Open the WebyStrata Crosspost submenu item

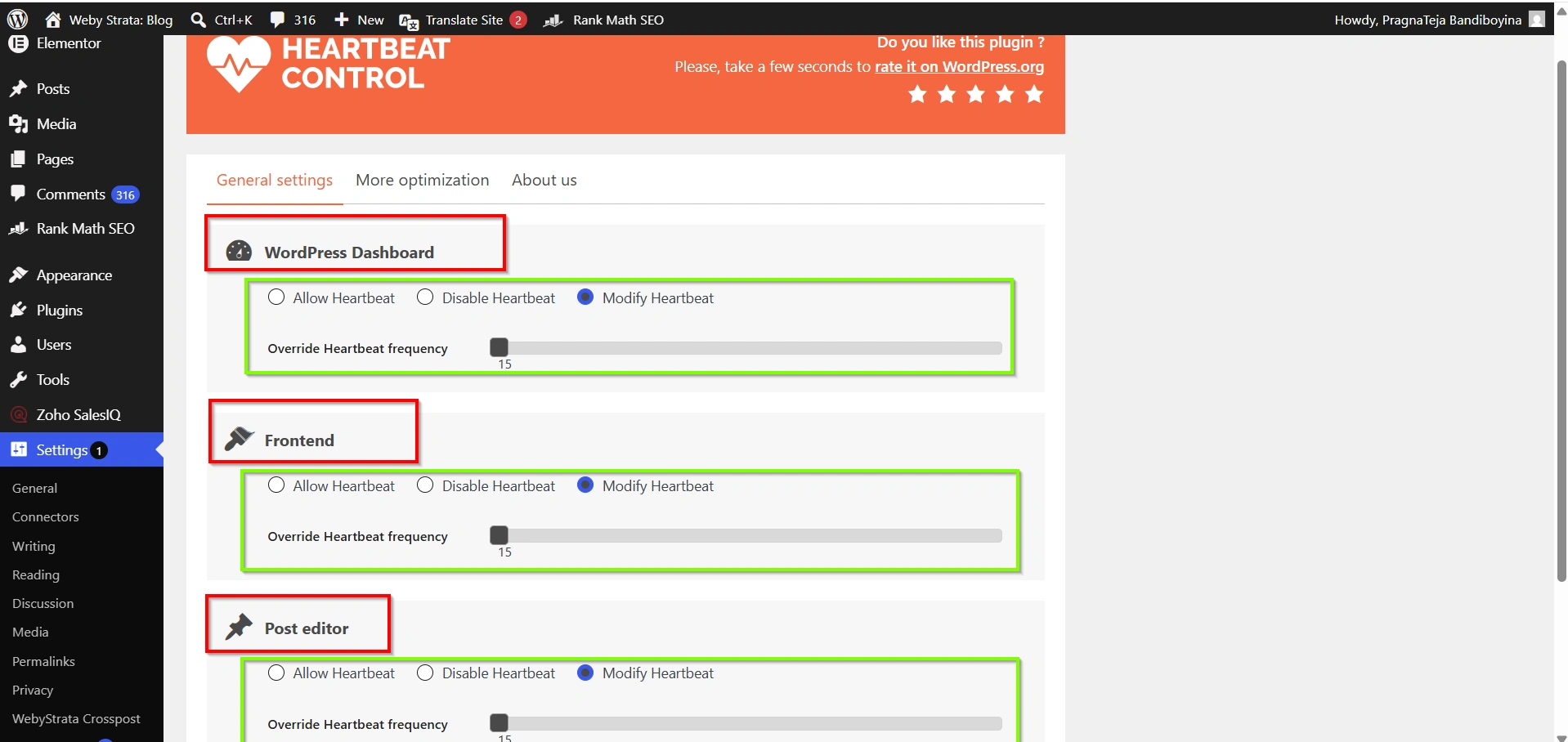click(76, 718)
